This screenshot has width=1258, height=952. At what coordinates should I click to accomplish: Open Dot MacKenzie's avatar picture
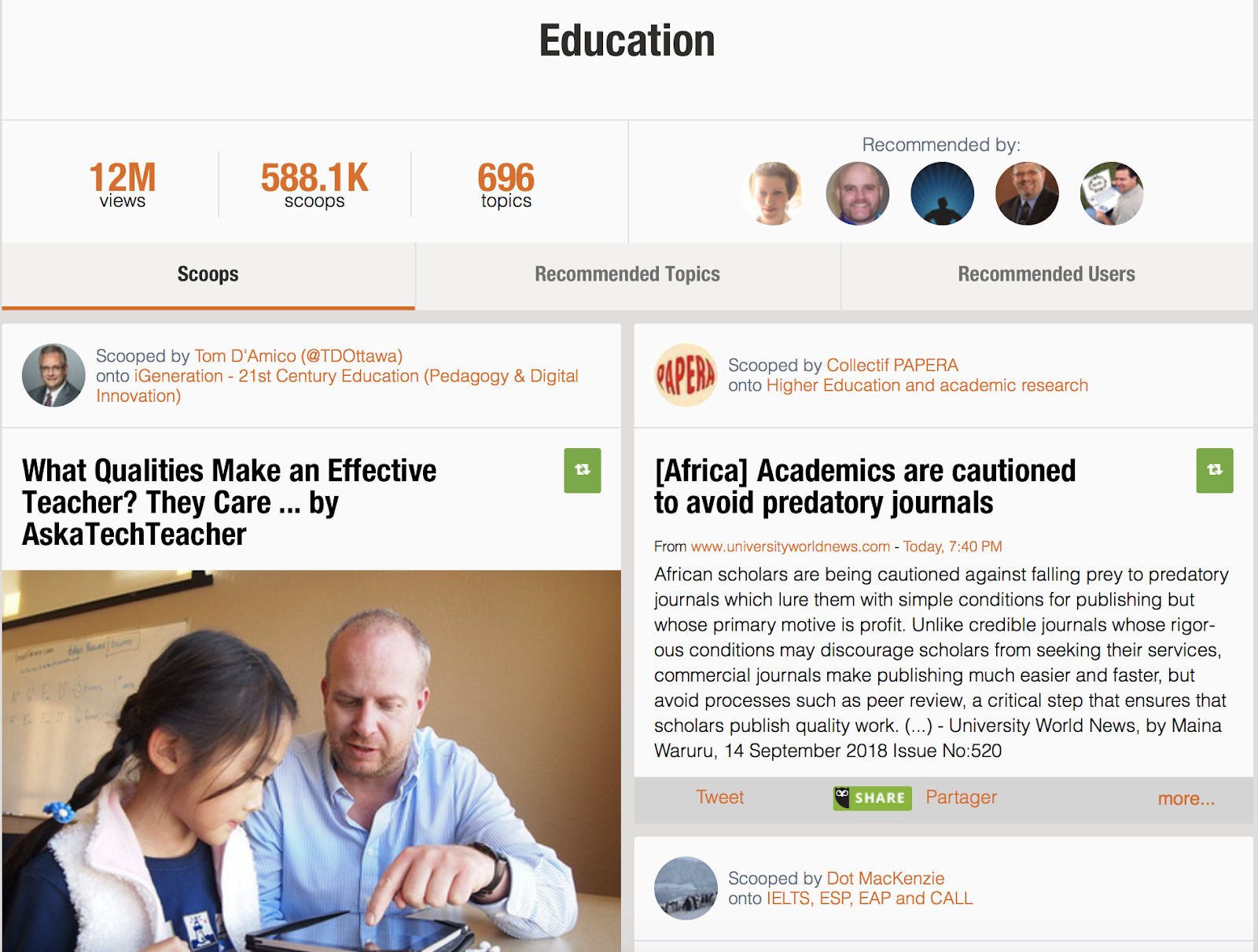click(x=686, y=888)
